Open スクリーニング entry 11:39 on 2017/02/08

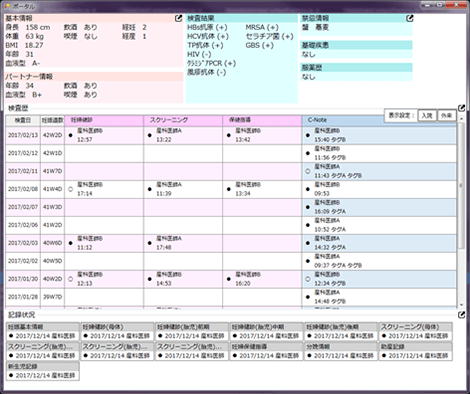coord(183,189)
